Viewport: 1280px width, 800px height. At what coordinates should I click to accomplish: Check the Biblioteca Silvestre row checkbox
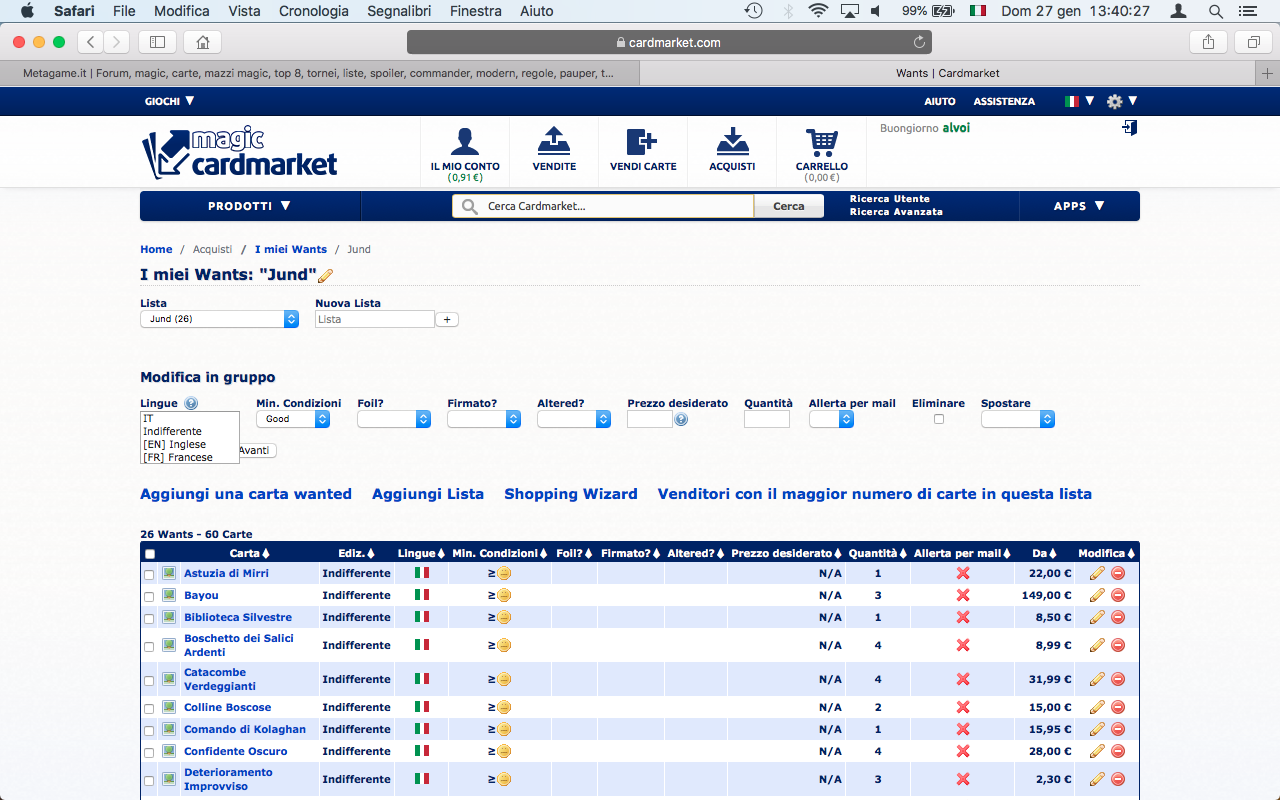149,619
